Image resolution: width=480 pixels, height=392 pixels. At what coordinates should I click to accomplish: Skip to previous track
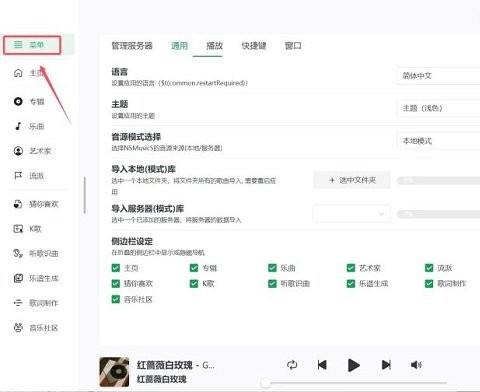click(x=322, y=365)
